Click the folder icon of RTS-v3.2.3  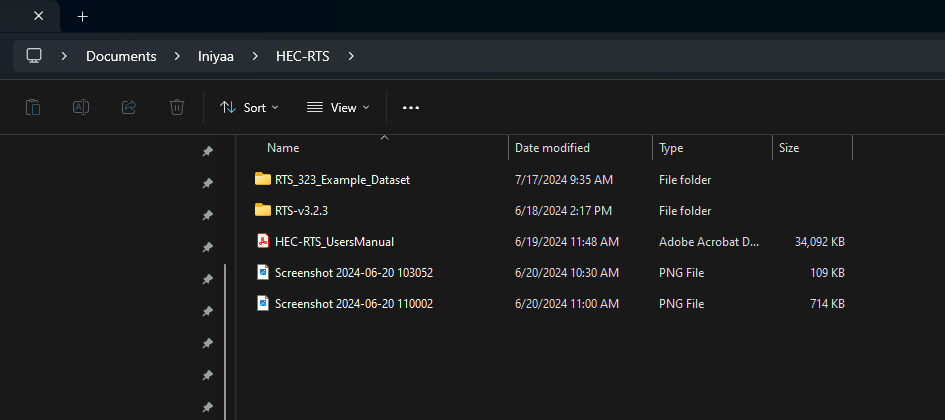(263, 210)
